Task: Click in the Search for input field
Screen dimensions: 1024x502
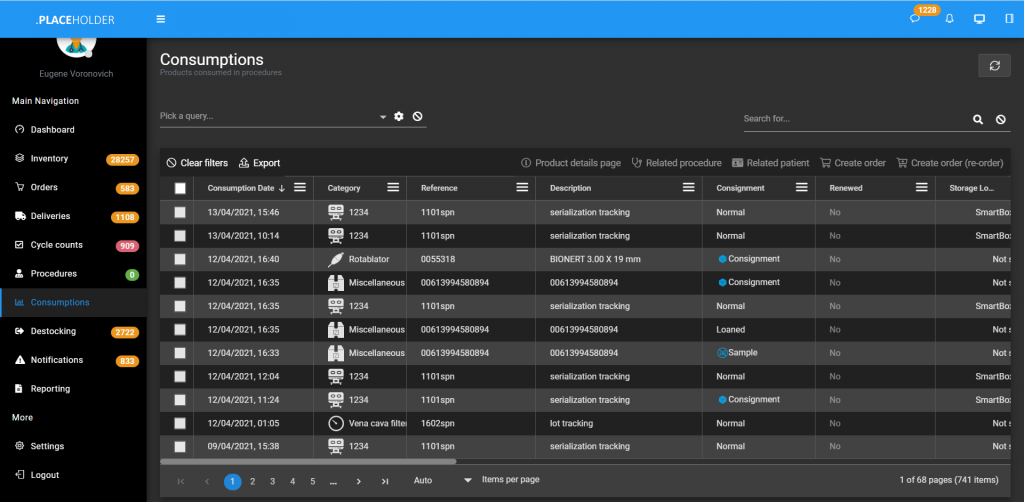Action: (852, 119)
